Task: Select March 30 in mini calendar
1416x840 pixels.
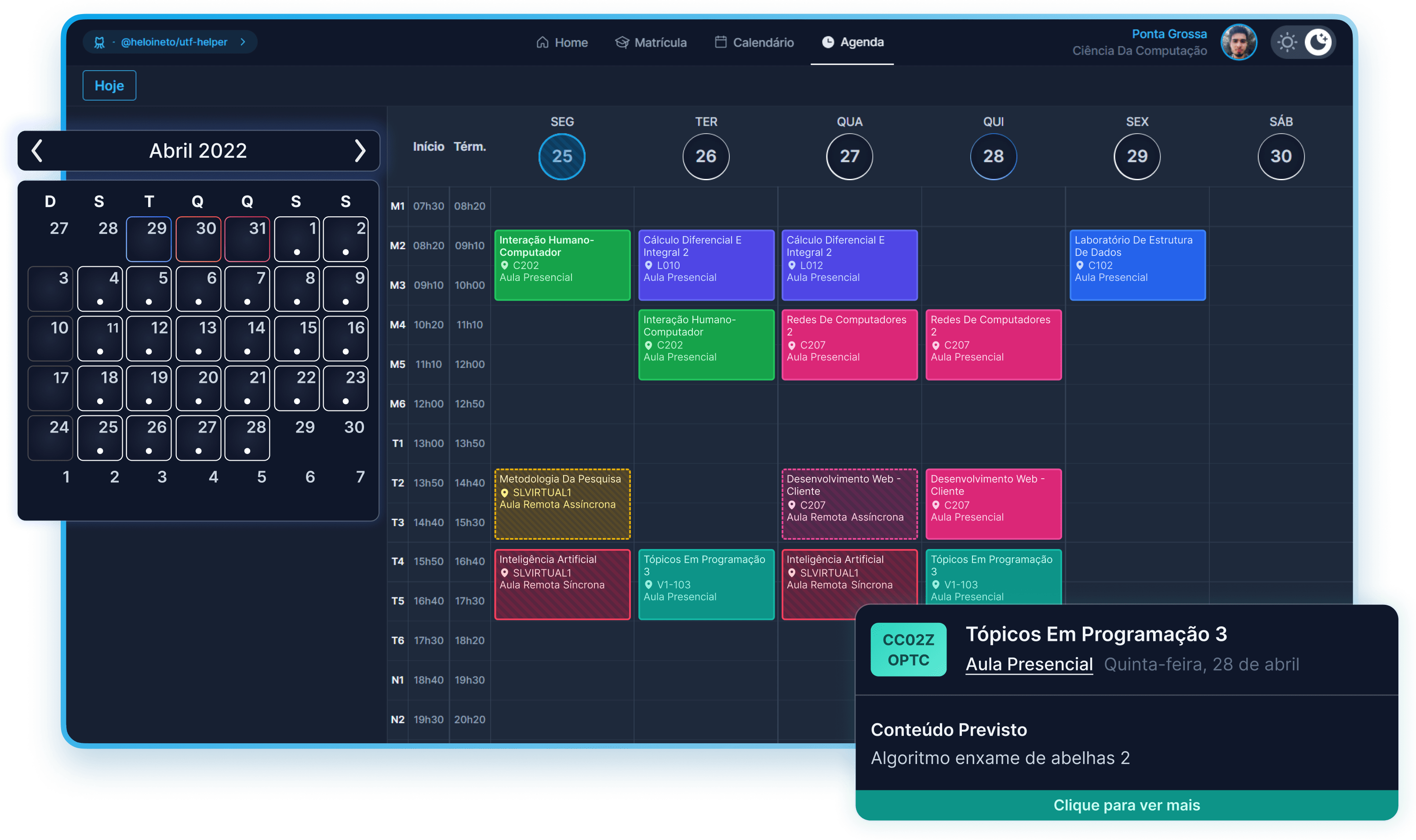Action: pyautogui.click(x=198, y=239)
